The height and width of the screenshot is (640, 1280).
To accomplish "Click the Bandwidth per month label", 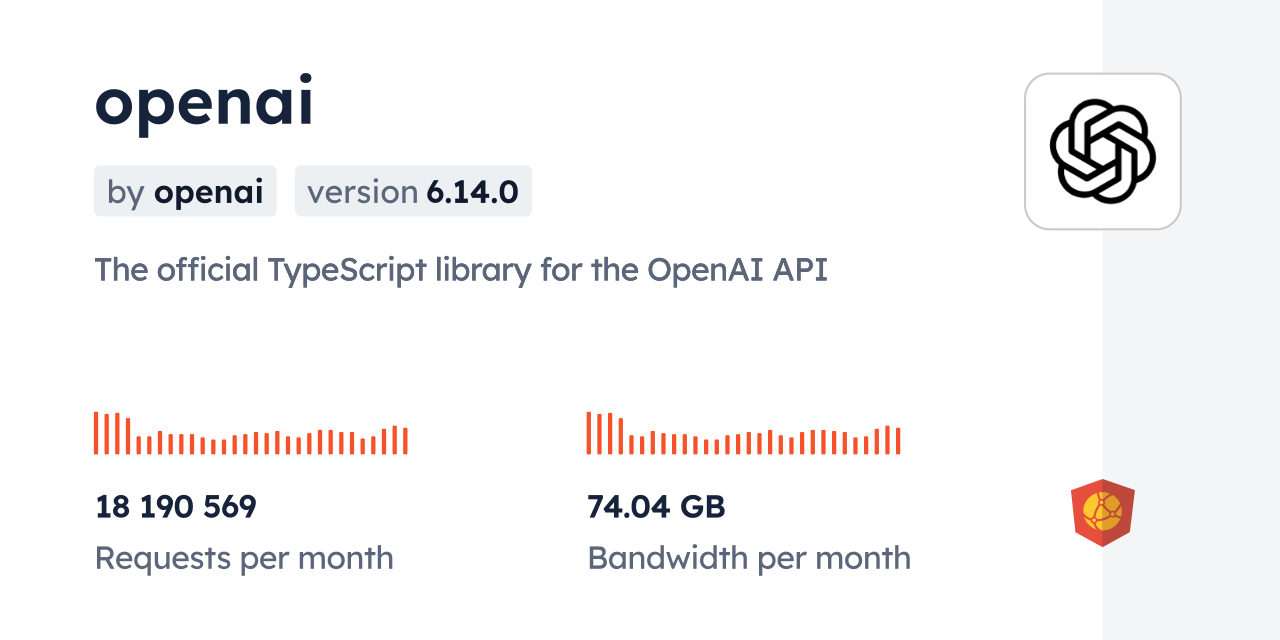I will point(749,558).
